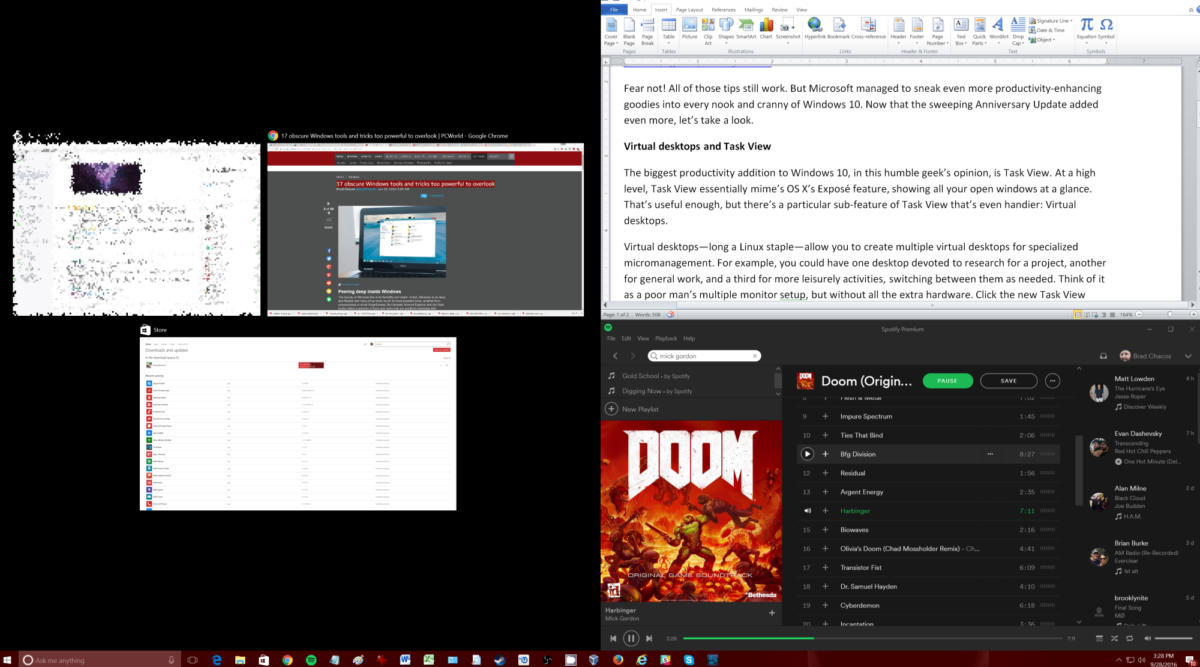Open Quick Parts in Word ribbon

tap(979, 31)
